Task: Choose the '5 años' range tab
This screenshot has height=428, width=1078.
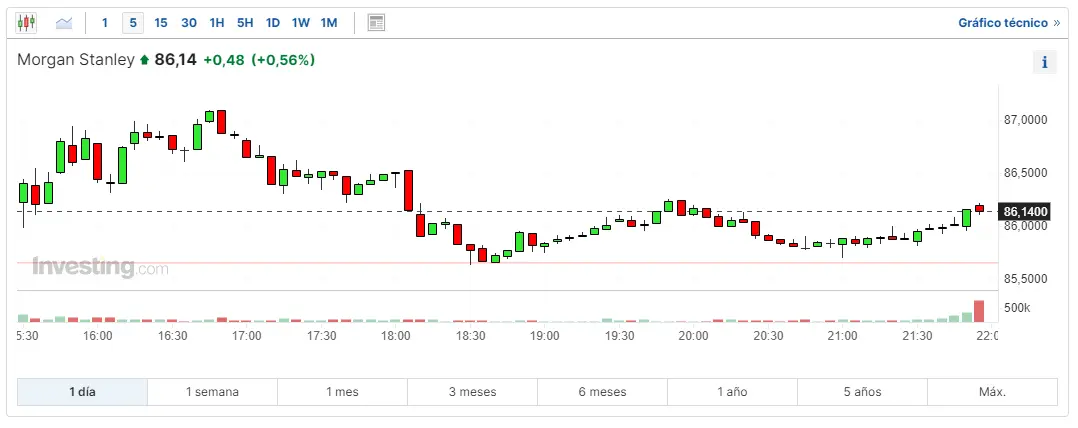Action: pyautogui.click(x=862, y=392)
